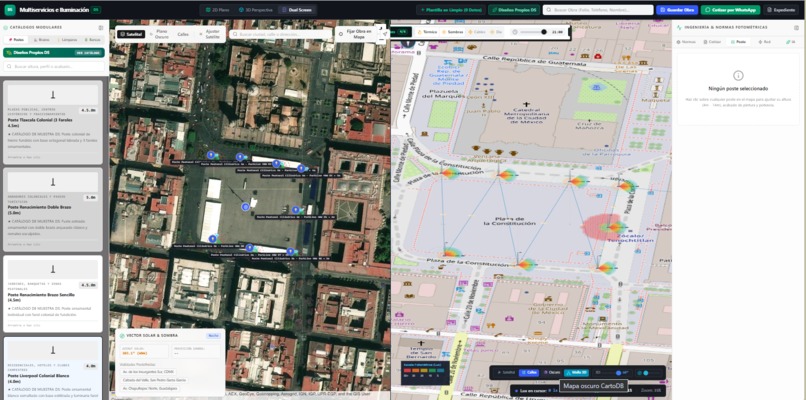Open Diseños Propios DS in top bar
This screenshot has width=806, height=400.
point(514,10)
